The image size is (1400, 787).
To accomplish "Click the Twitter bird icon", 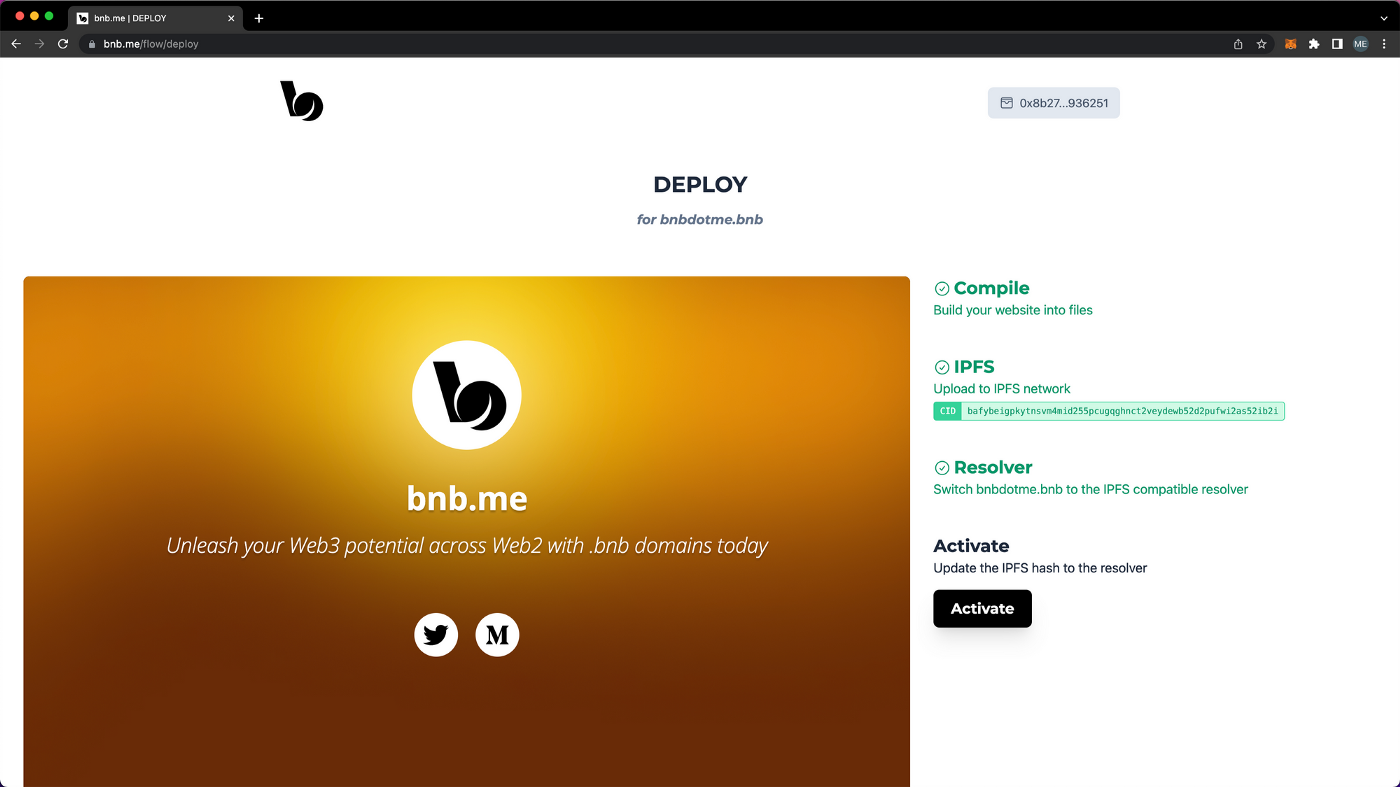I will coord(436,635).
